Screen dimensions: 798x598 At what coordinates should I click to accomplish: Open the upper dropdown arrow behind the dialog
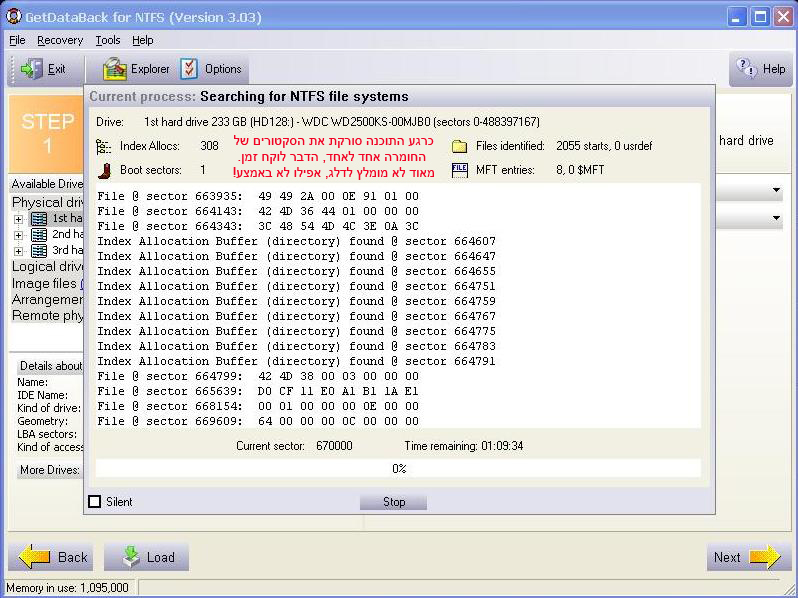pos(776,191)
